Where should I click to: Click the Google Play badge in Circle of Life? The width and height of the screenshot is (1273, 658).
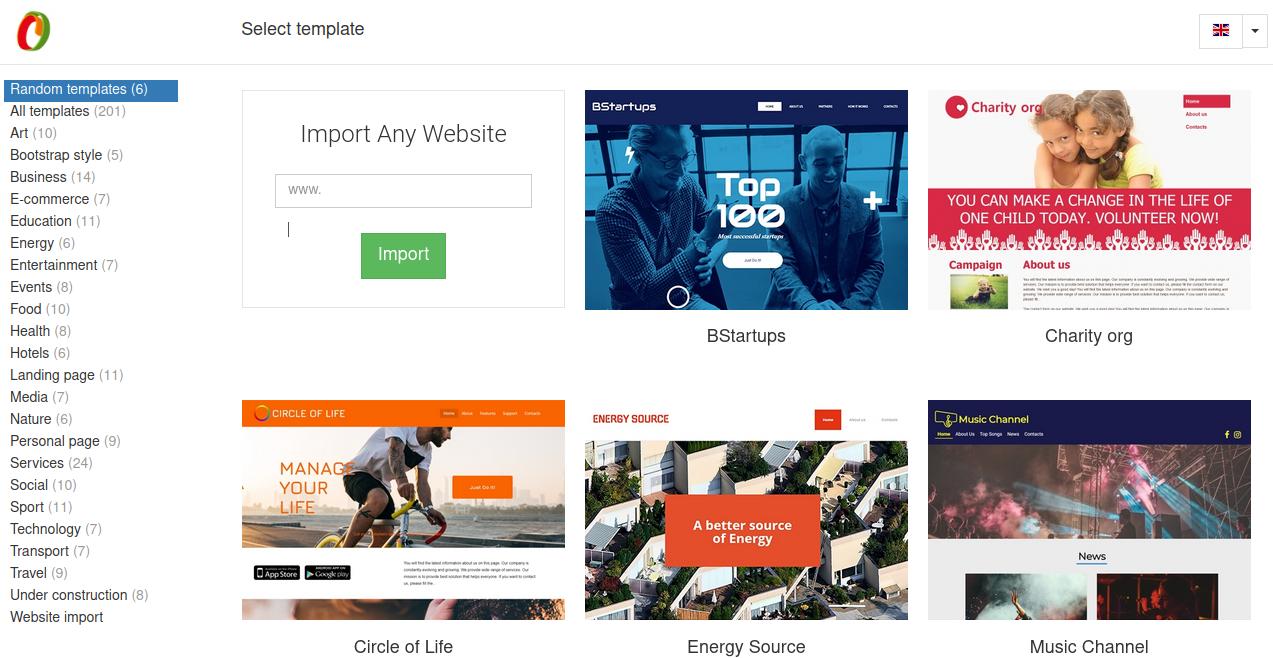click(x=327, y=573)
